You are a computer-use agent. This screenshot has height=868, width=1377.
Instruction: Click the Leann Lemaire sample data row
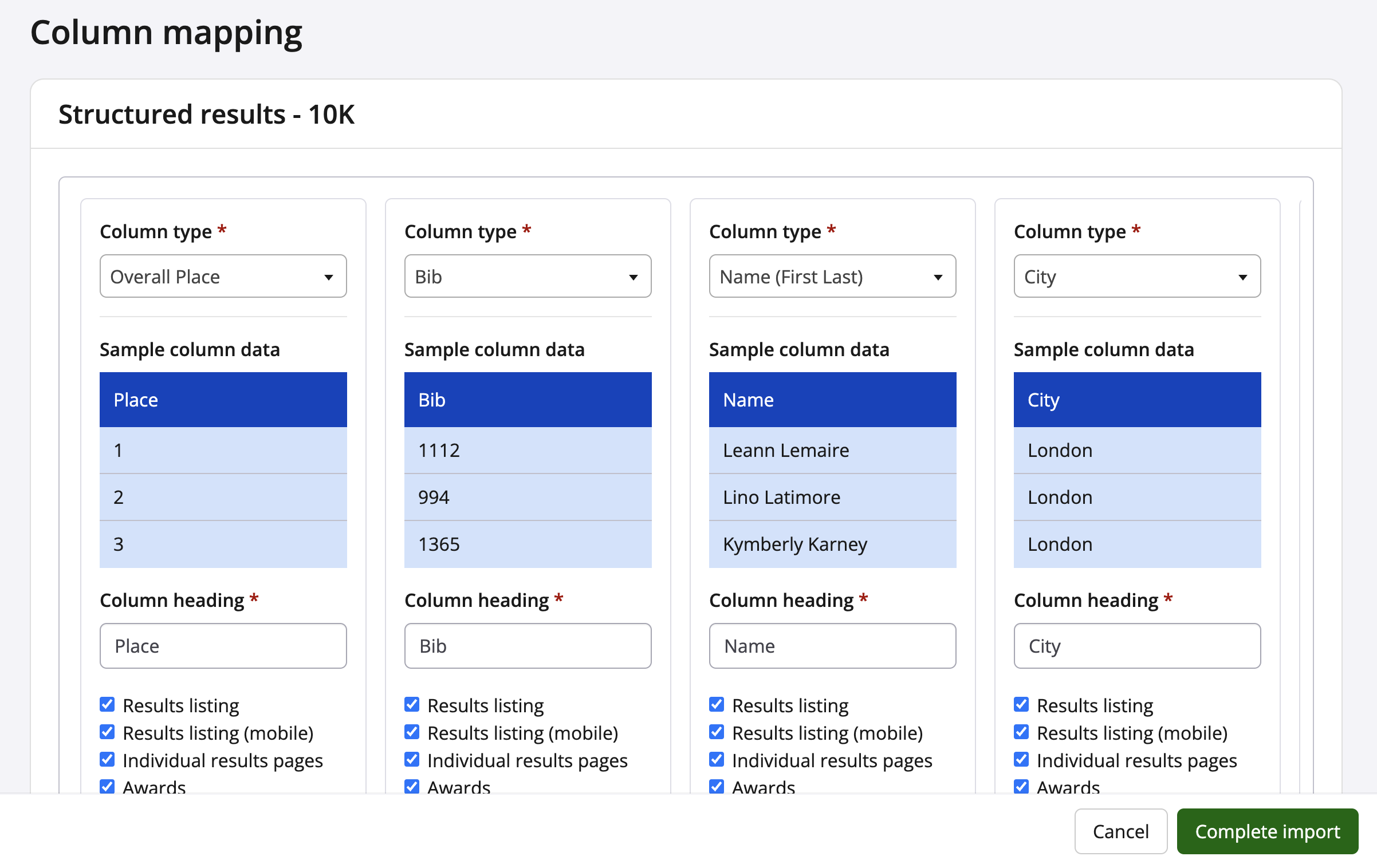[832, 450]
